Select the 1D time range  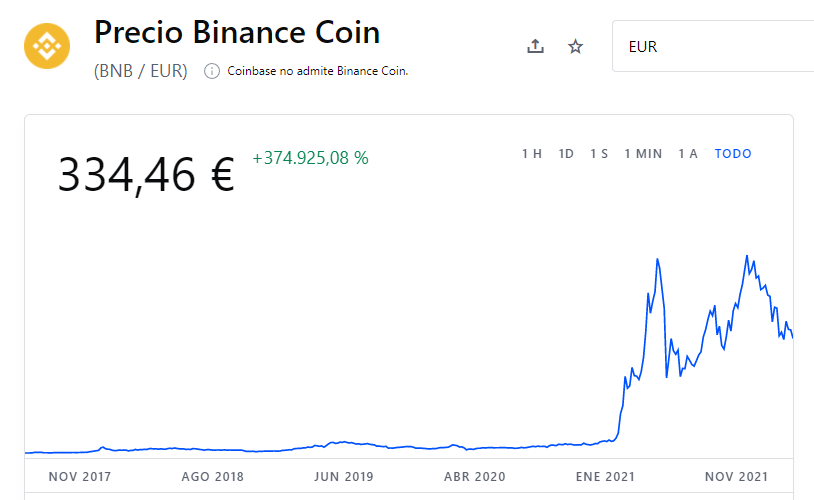click(566, 154)
